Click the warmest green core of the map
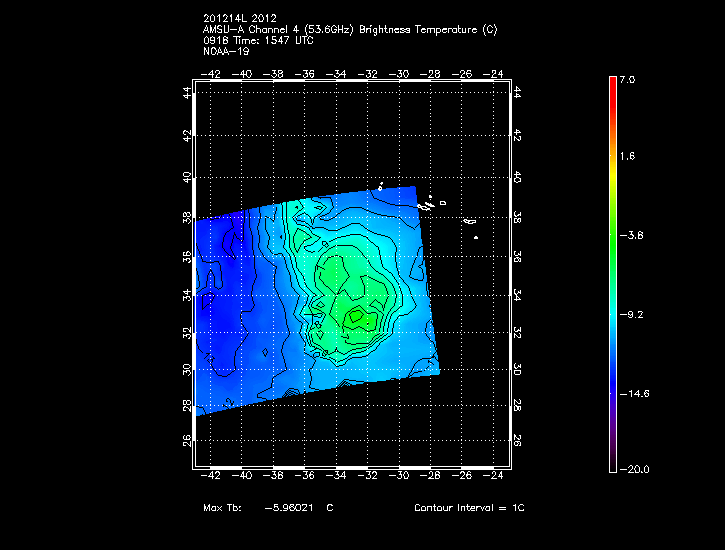 [357, 318]
